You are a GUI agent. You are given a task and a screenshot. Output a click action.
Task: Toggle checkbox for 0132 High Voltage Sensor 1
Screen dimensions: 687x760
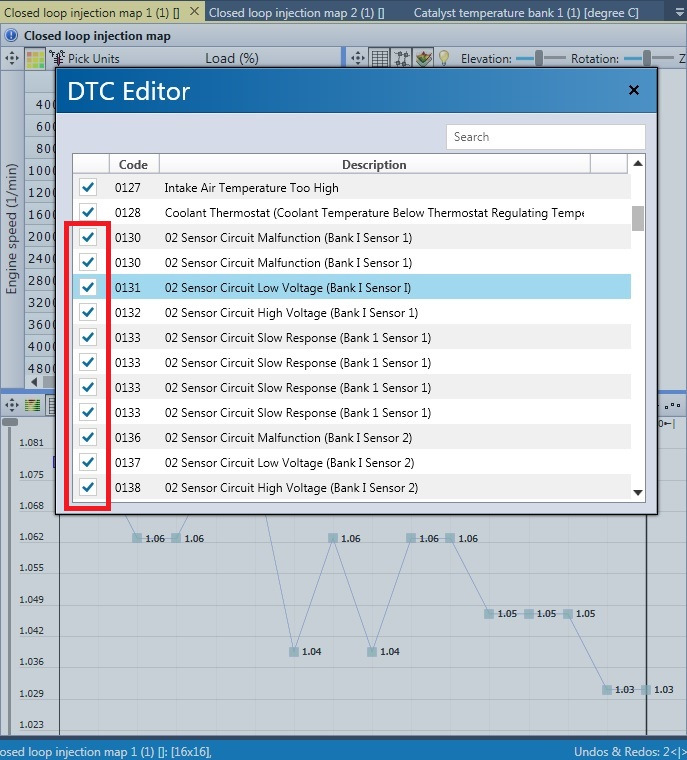click(88, 312)
